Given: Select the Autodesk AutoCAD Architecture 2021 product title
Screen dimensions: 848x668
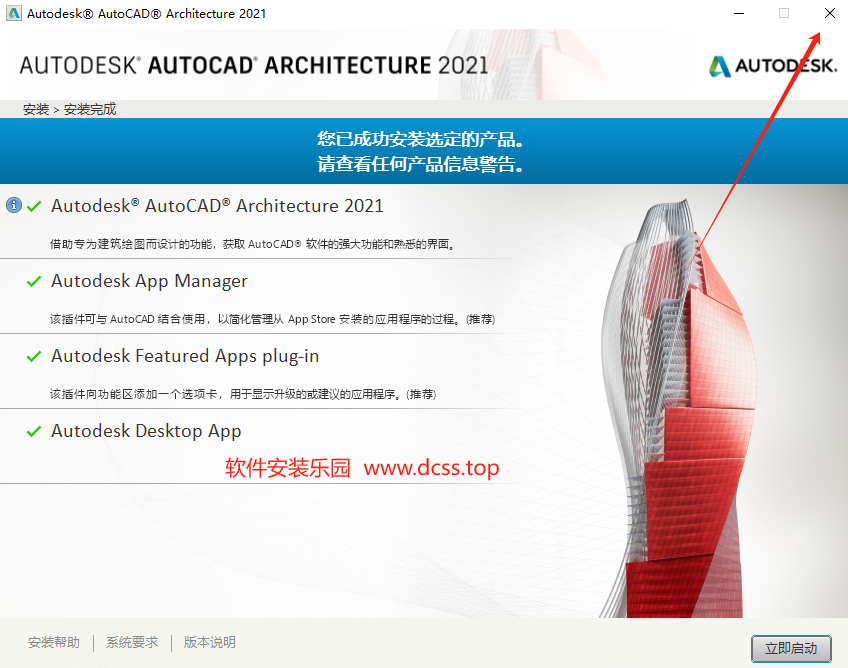Looking at the screenshot, I should (x=217, y=206).
